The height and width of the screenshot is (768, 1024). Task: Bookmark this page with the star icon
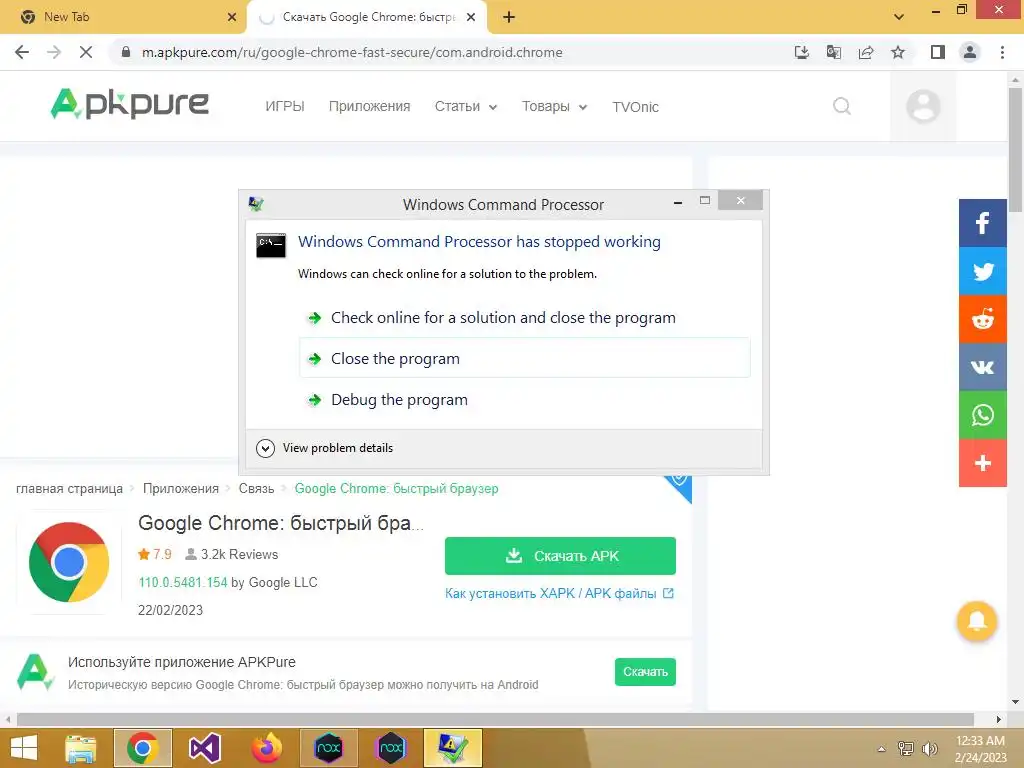tap(898, 52)
